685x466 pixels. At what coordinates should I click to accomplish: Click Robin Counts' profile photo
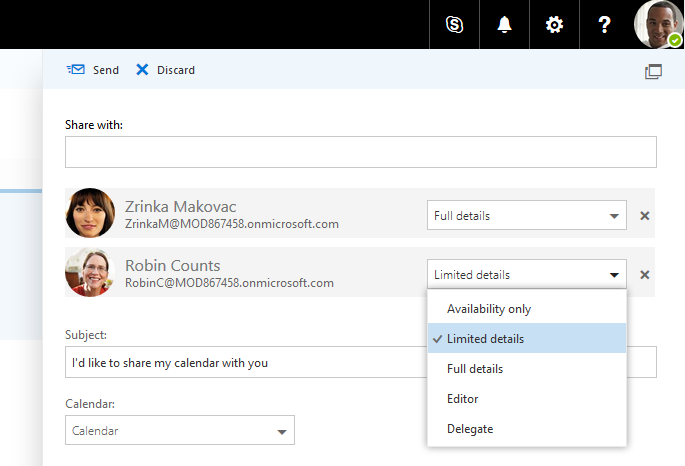pos(90,272)
